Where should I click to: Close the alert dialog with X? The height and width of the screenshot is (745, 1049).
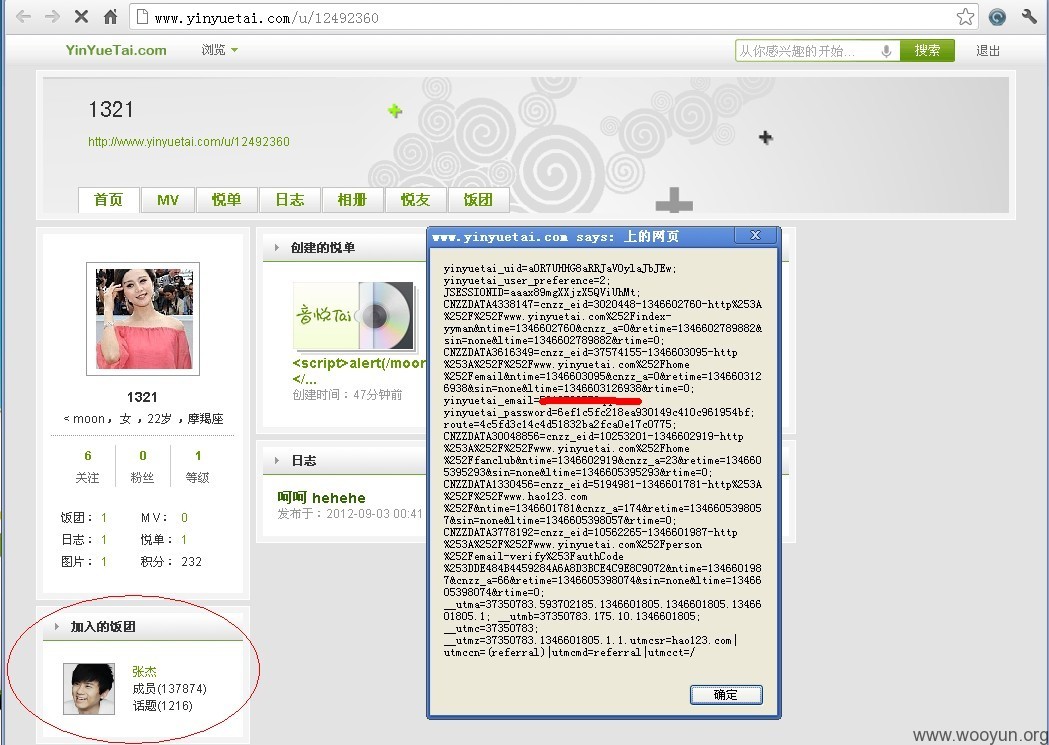pos(755,235)
